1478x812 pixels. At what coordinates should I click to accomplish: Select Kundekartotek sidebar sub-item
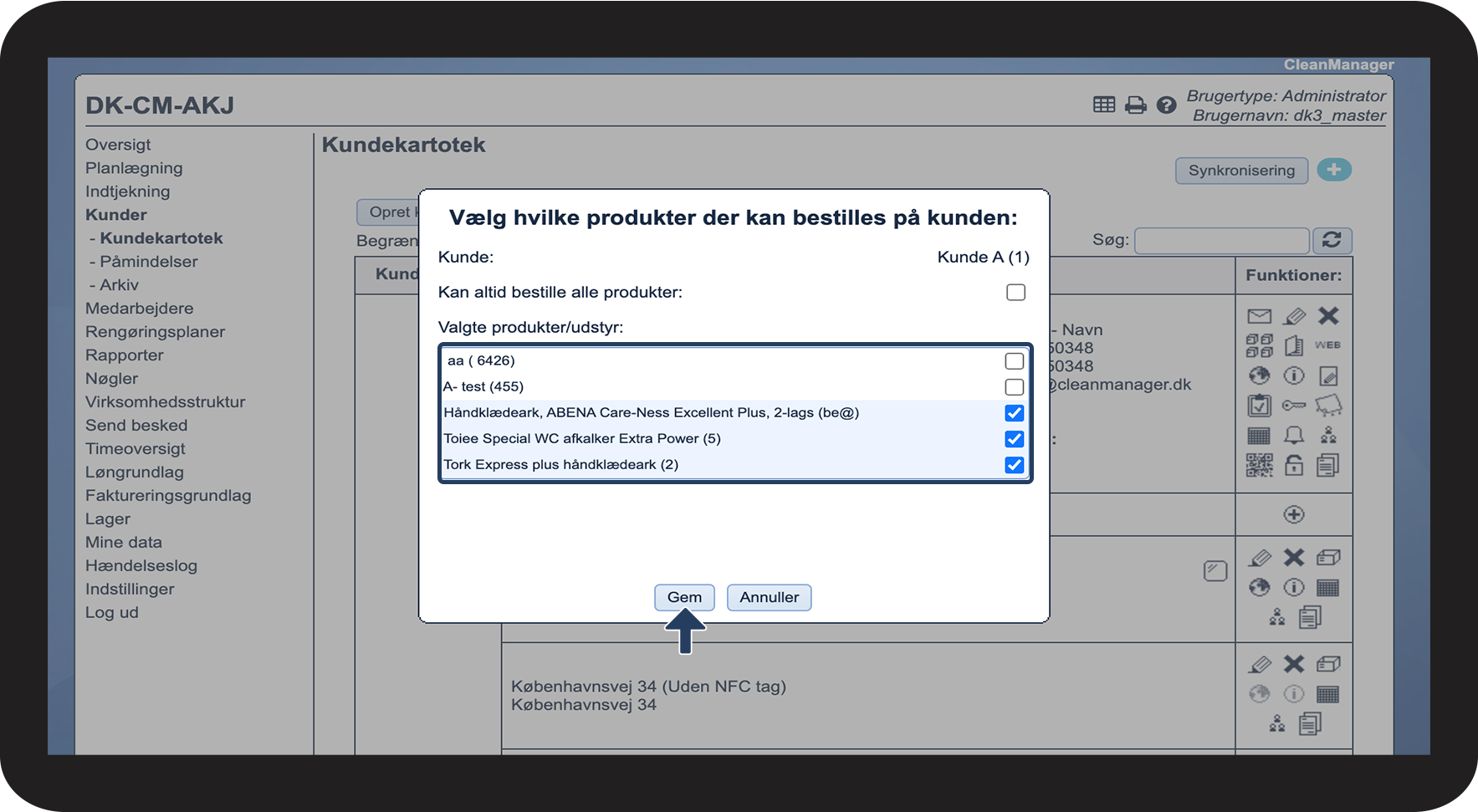tap(161, 238)
